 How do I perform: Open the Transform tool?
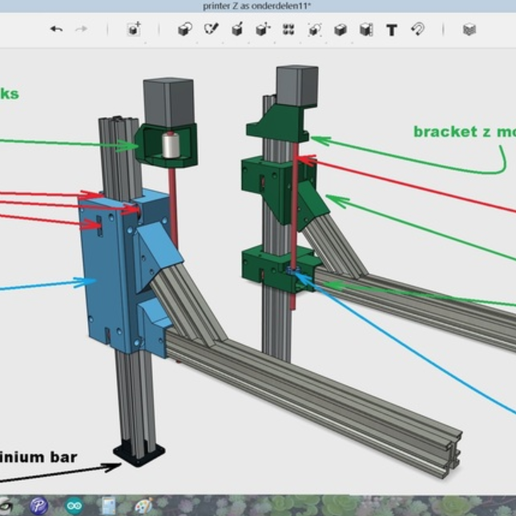tap(134, 29)
